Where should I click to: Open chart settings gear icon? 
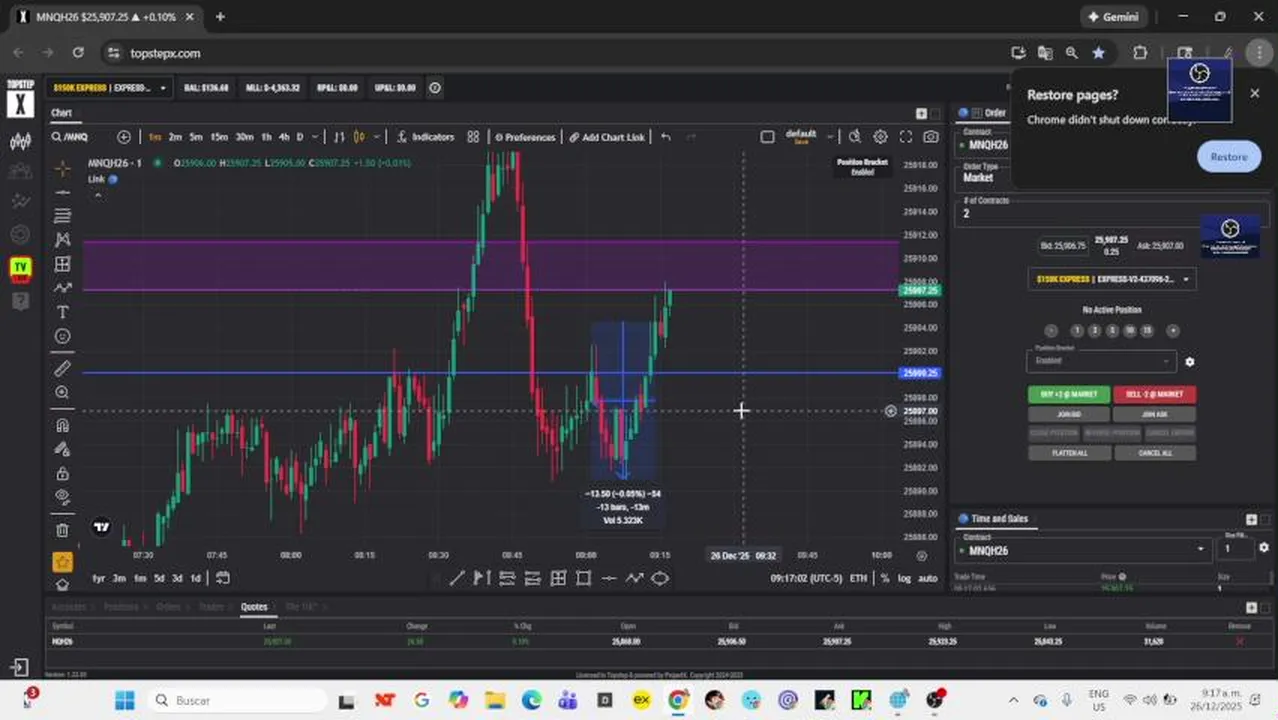880,137
